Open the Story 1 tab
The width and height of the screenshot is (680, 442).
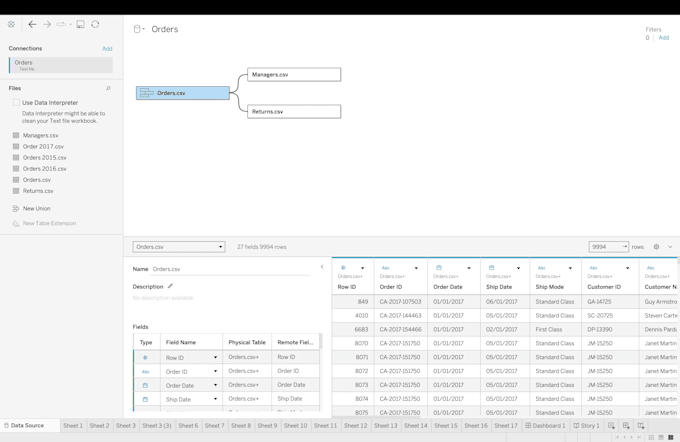[586, 426]
